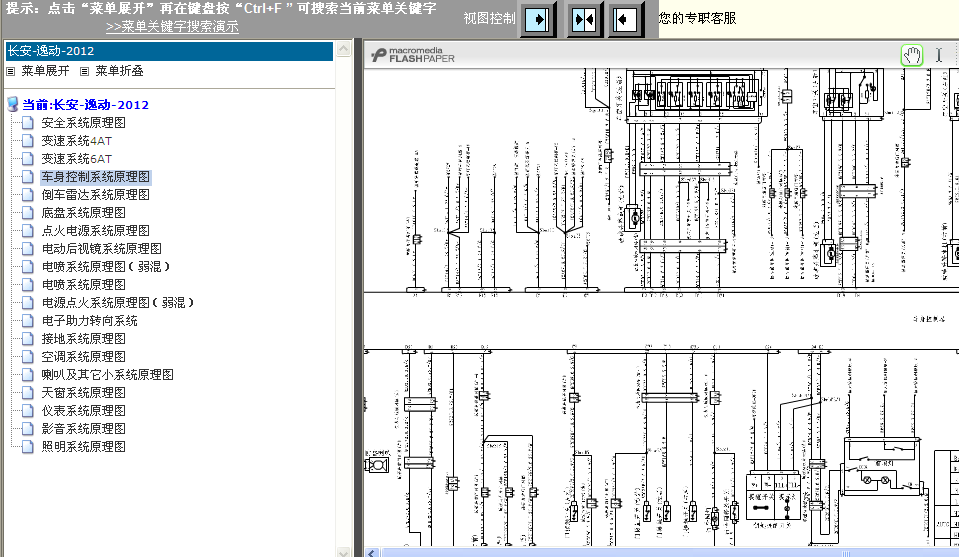Click the left panel scrollbar up arrow
This screenshot has height=557, width=959.
coord(345,48)
